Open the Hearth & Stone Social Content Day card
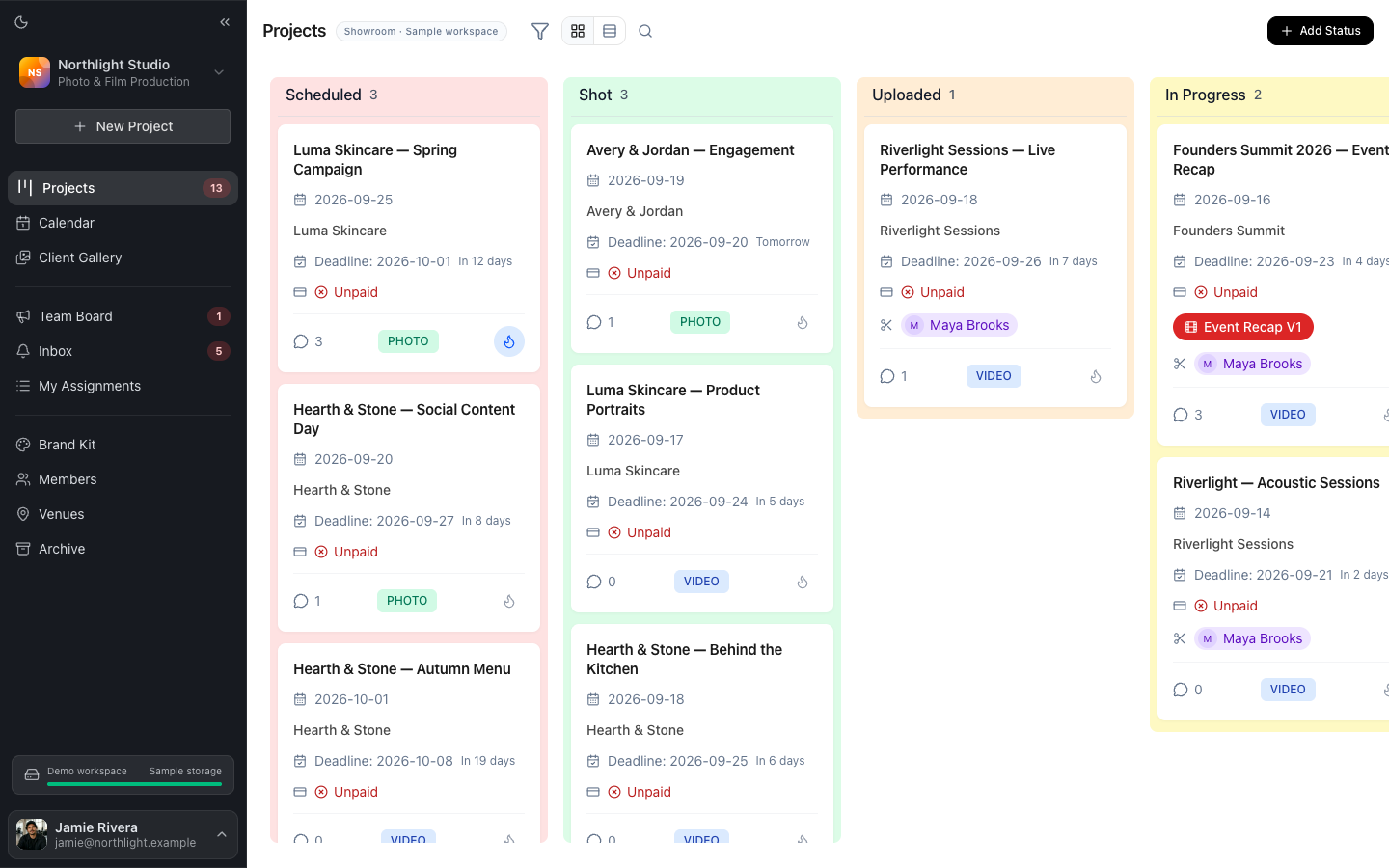 pyautogui.click(x=409, y=506)
